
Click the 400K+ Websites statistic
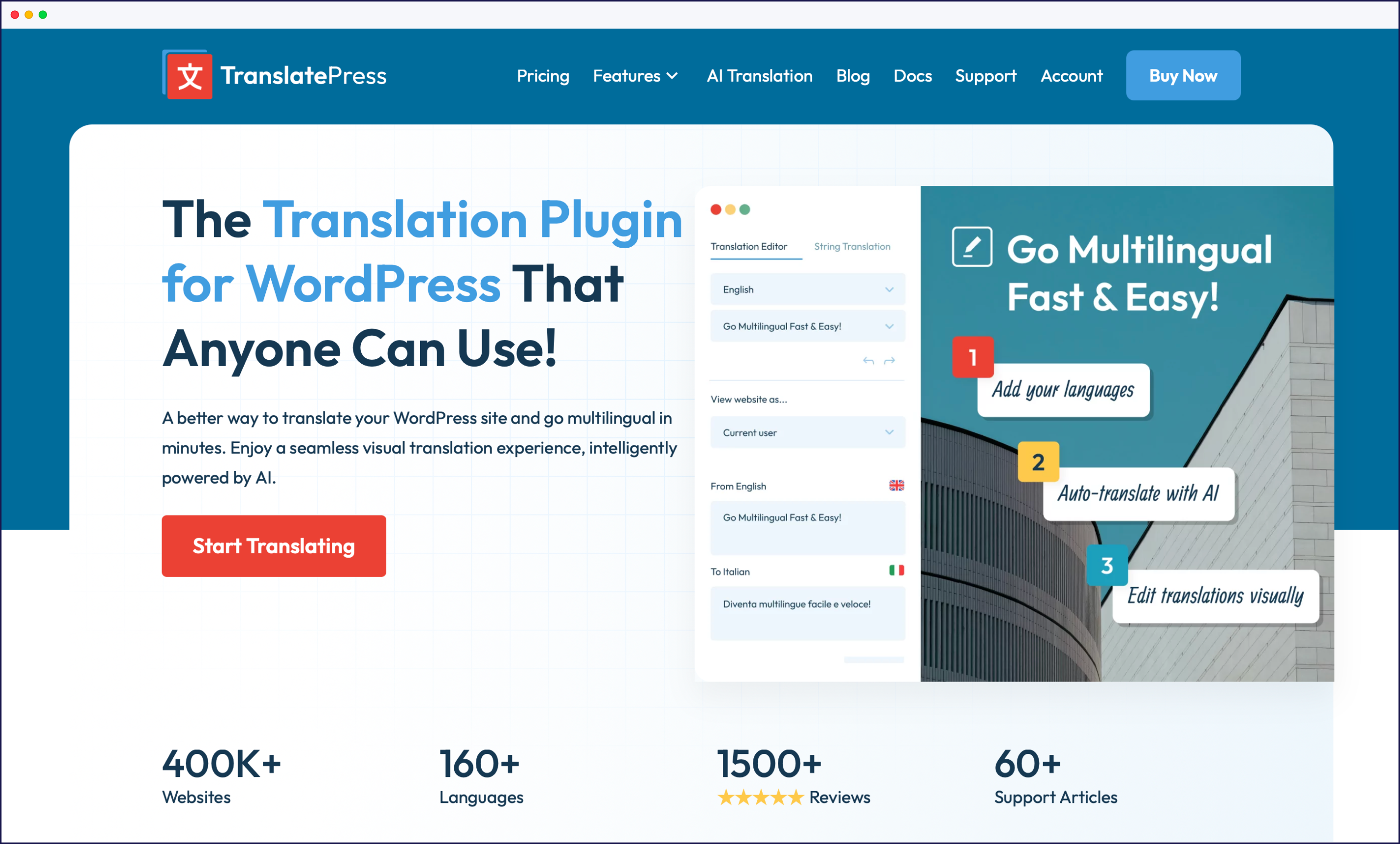222,776
